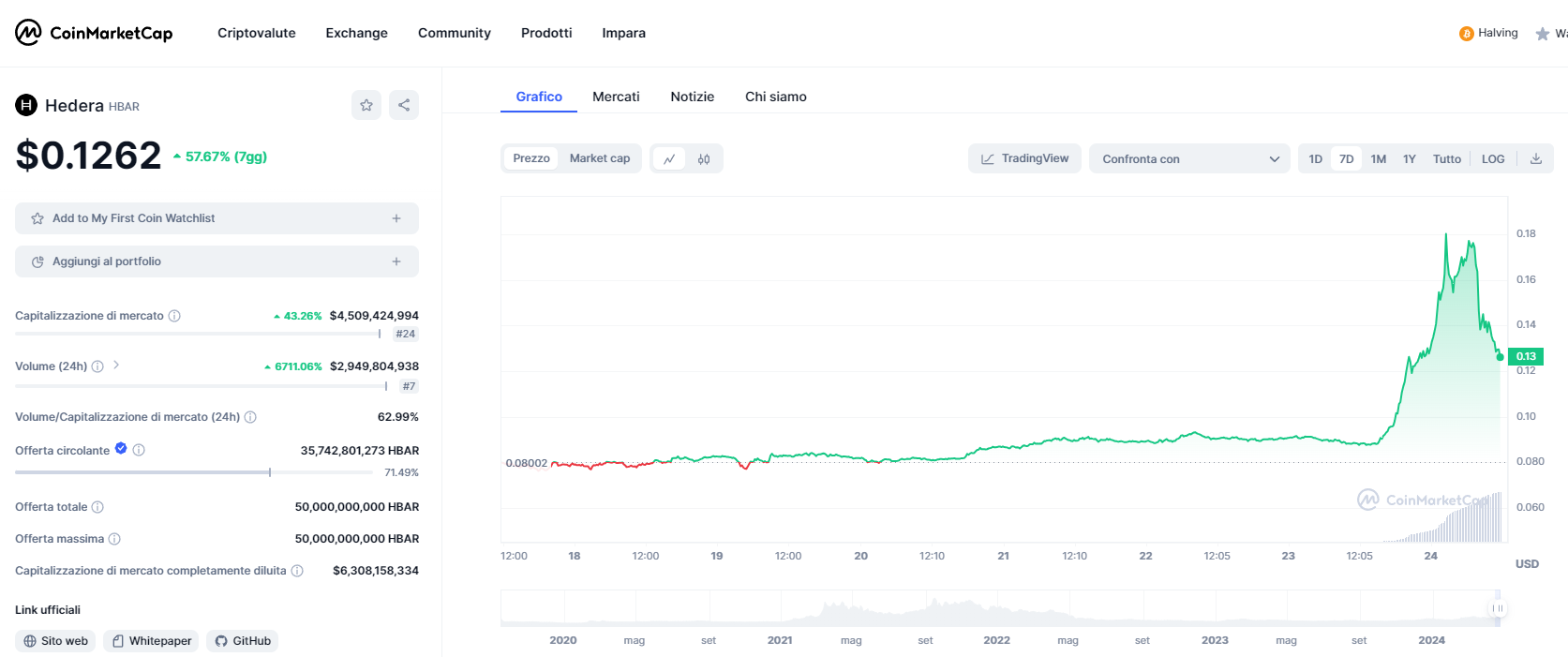Screen dimensions: 1568x657
Task: Click the $4,509,424,994 market cap value
Action: [374, 316]
